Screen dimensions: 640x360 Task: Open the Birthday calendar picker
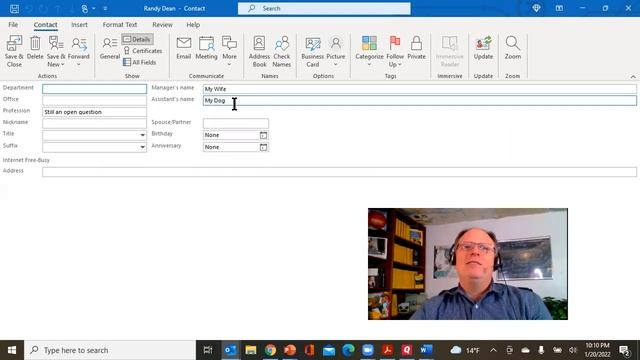click(263, 135)
